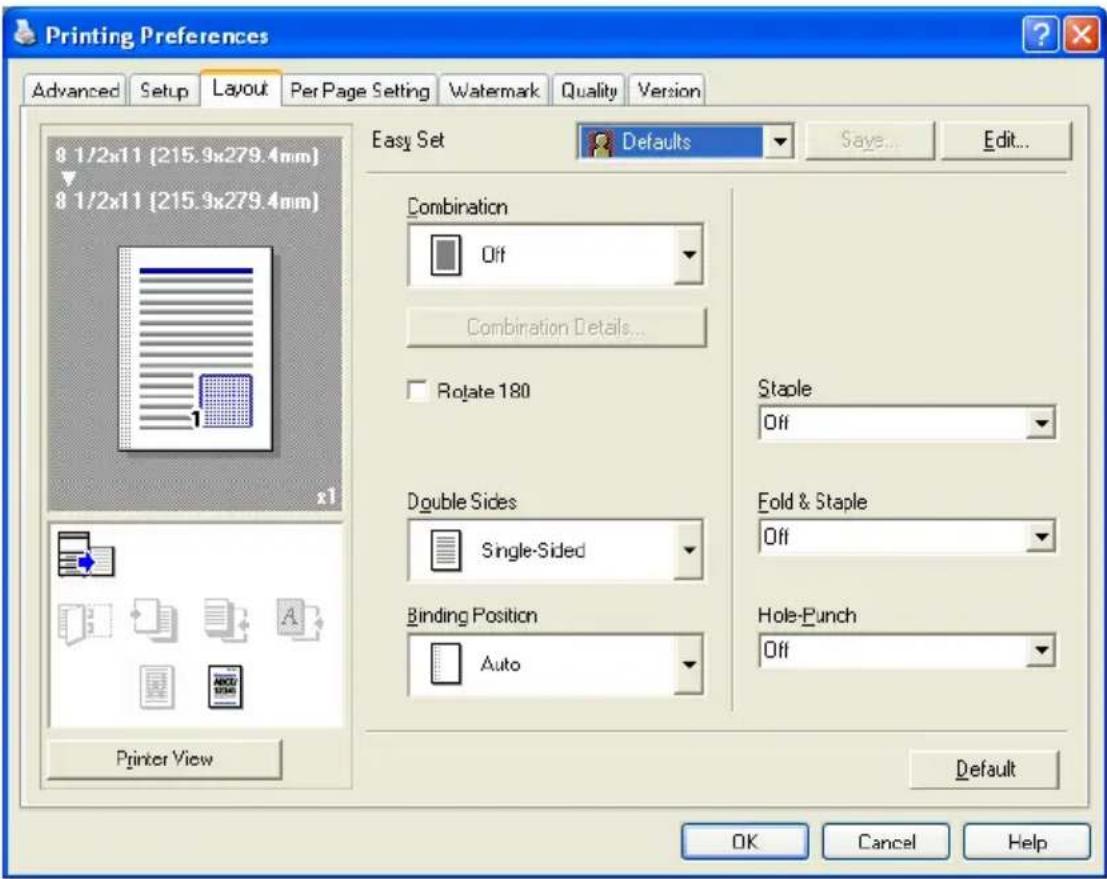Click the greyed letter A rotate icon
This screenshot has height=879, width=1107.
(299, 620)
